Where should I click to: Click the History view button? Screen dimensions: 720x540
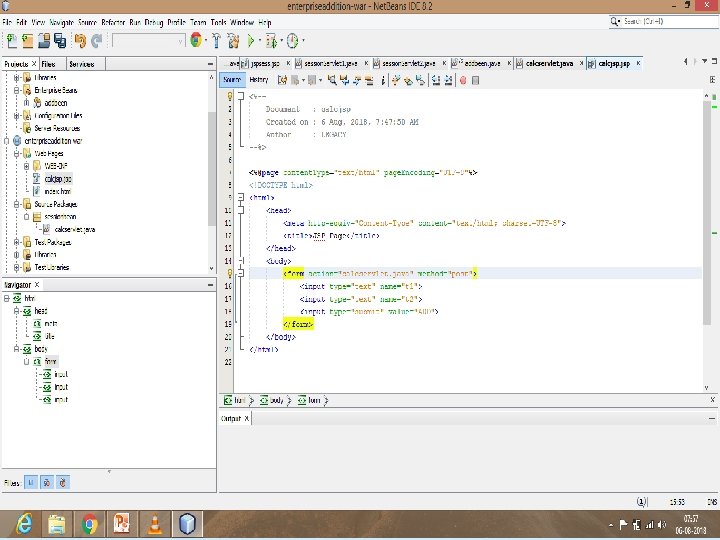259,80
